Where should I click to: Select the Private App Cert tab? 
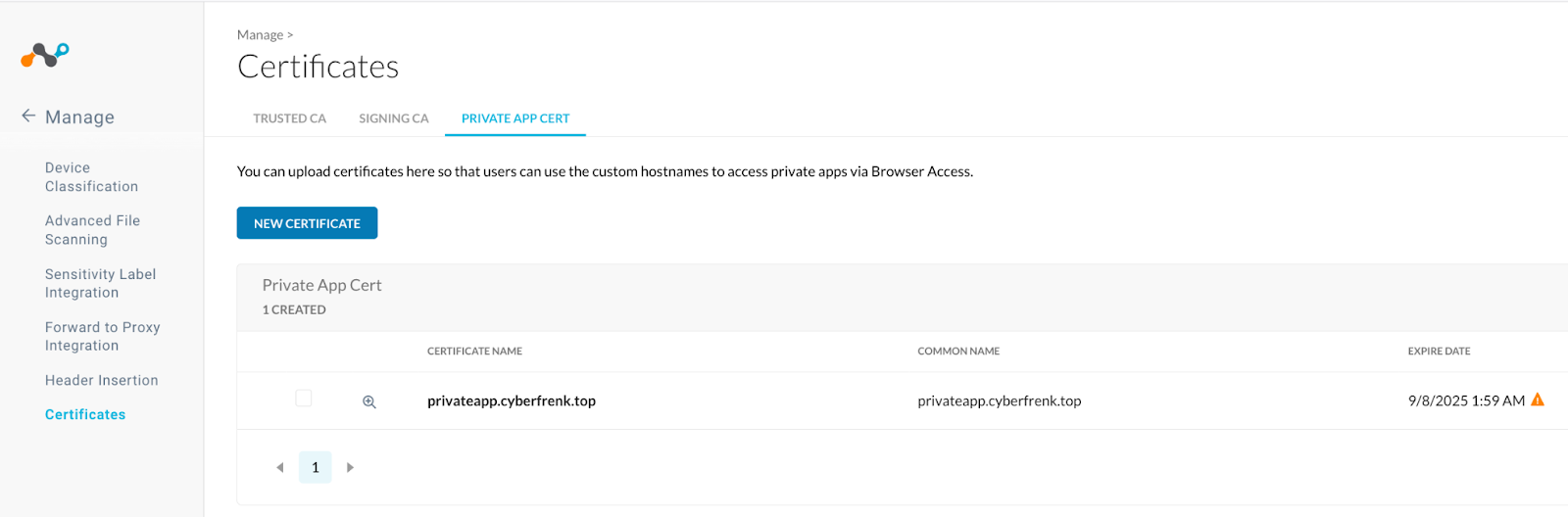click(515, 118)
